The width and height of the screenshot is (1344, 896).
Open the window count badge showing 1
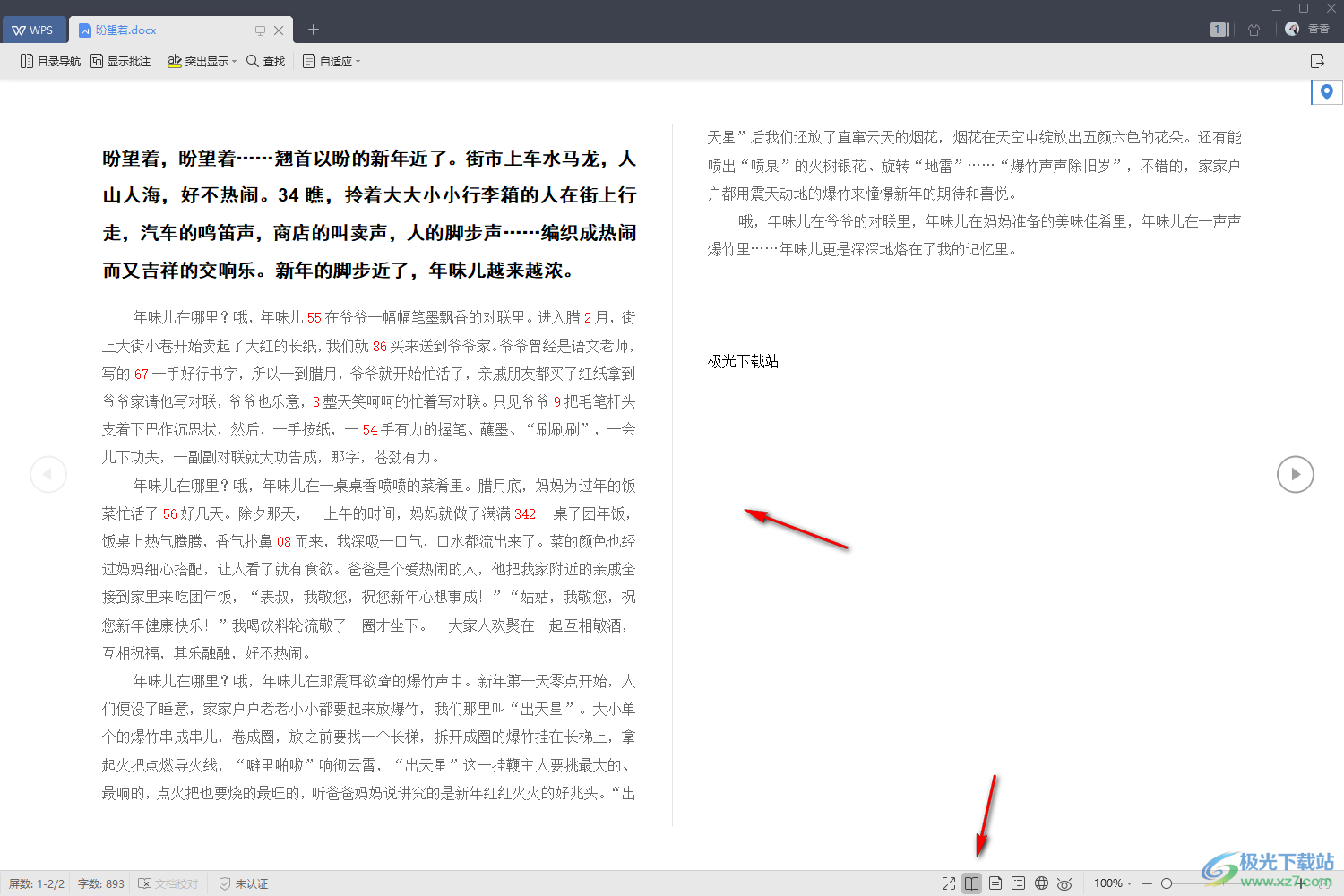click(x=1218, y=30)
